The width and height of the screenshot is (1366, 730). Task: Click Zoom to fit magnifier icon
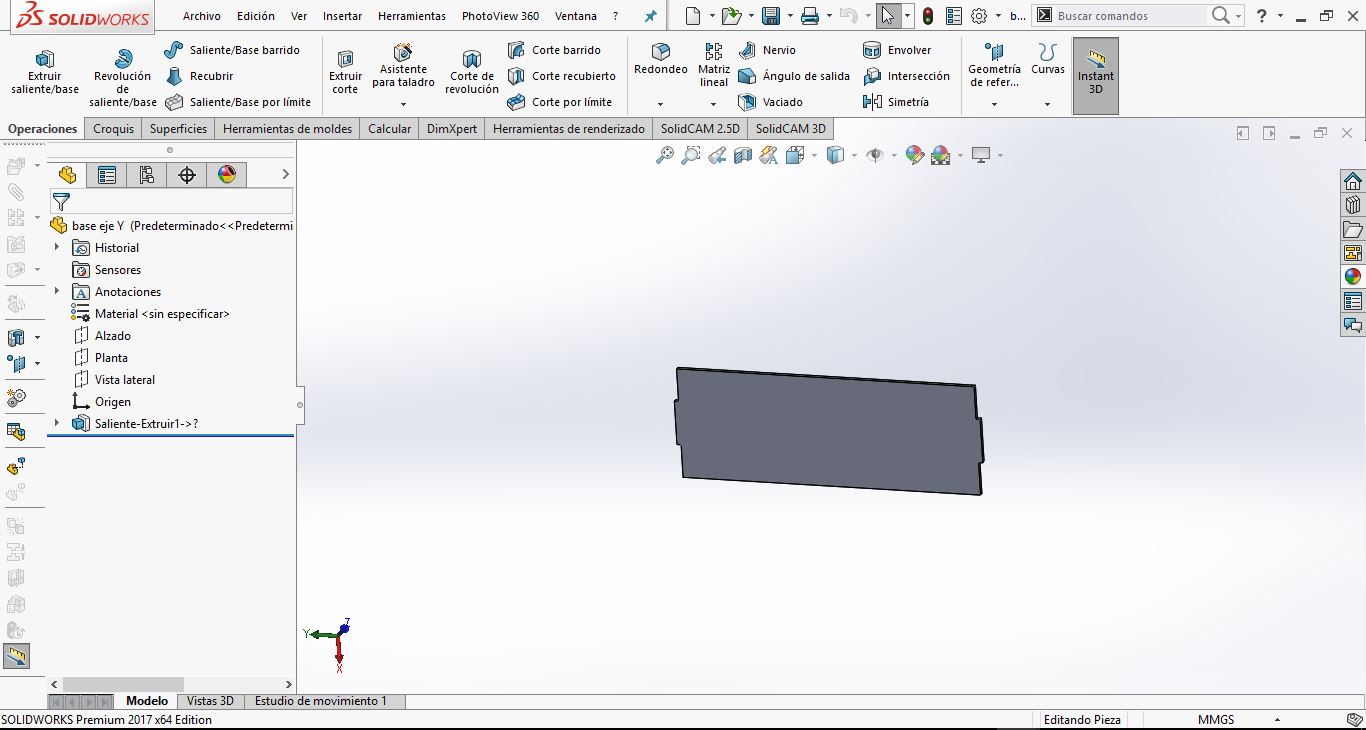pyautogui.click(x=664, y=155)
